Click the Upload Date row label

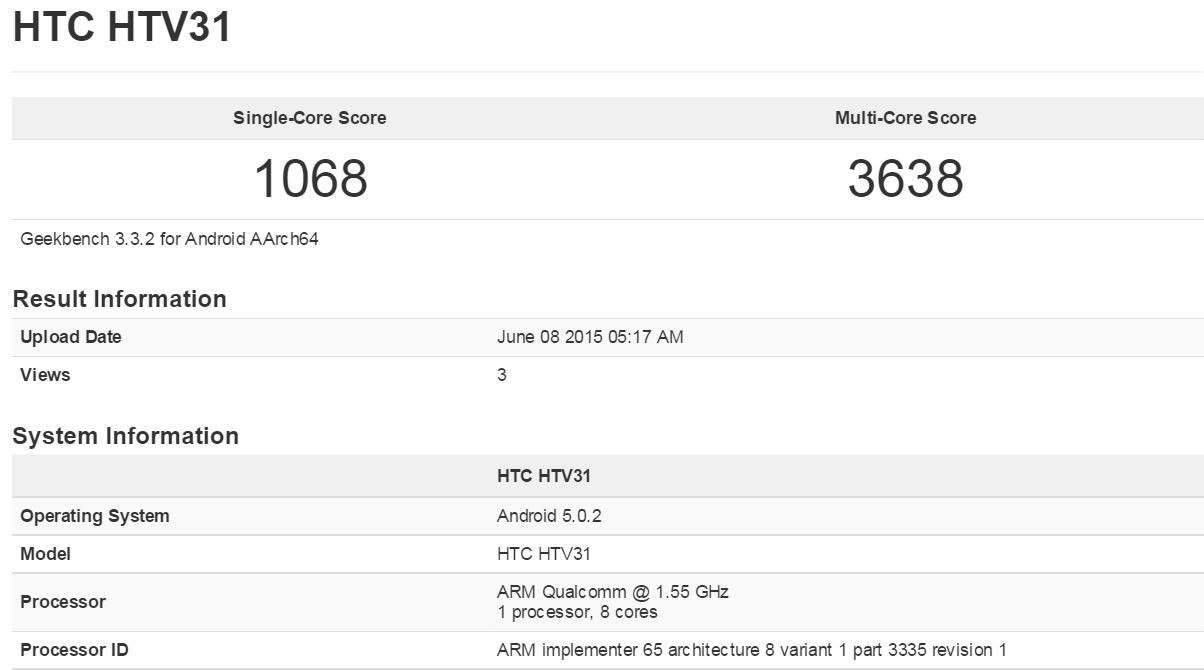coord(71,337)
